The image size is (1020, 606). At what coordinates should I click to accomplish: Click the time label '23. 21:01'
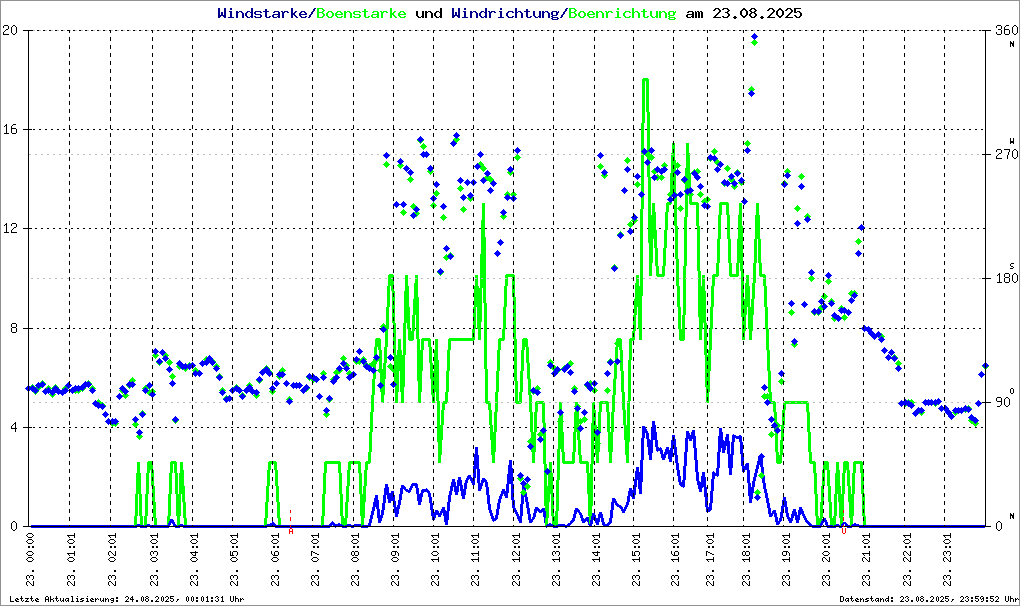(866, 560)
